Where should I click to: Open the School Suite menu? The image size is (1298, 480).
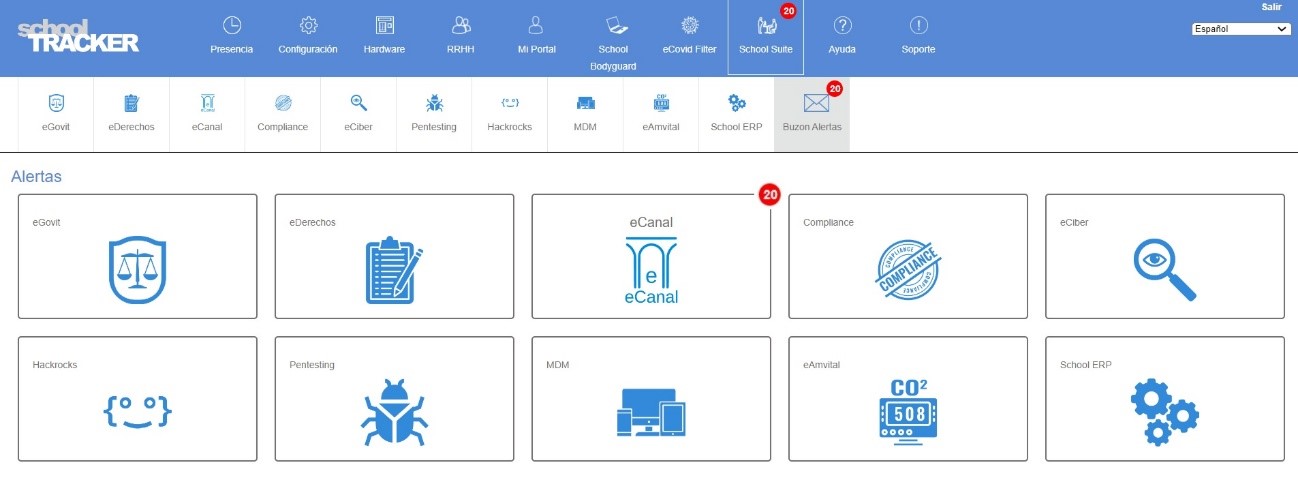765,37
